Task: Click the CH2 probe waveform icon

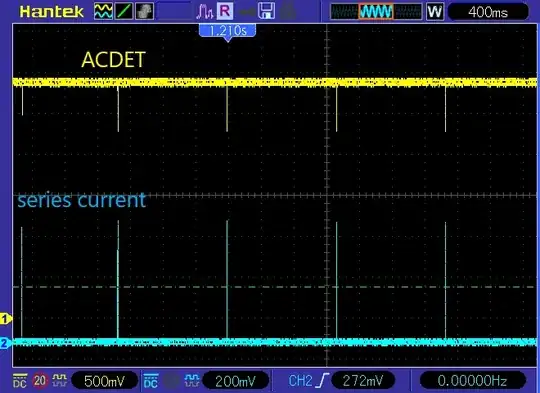Action: pos(192,380)
